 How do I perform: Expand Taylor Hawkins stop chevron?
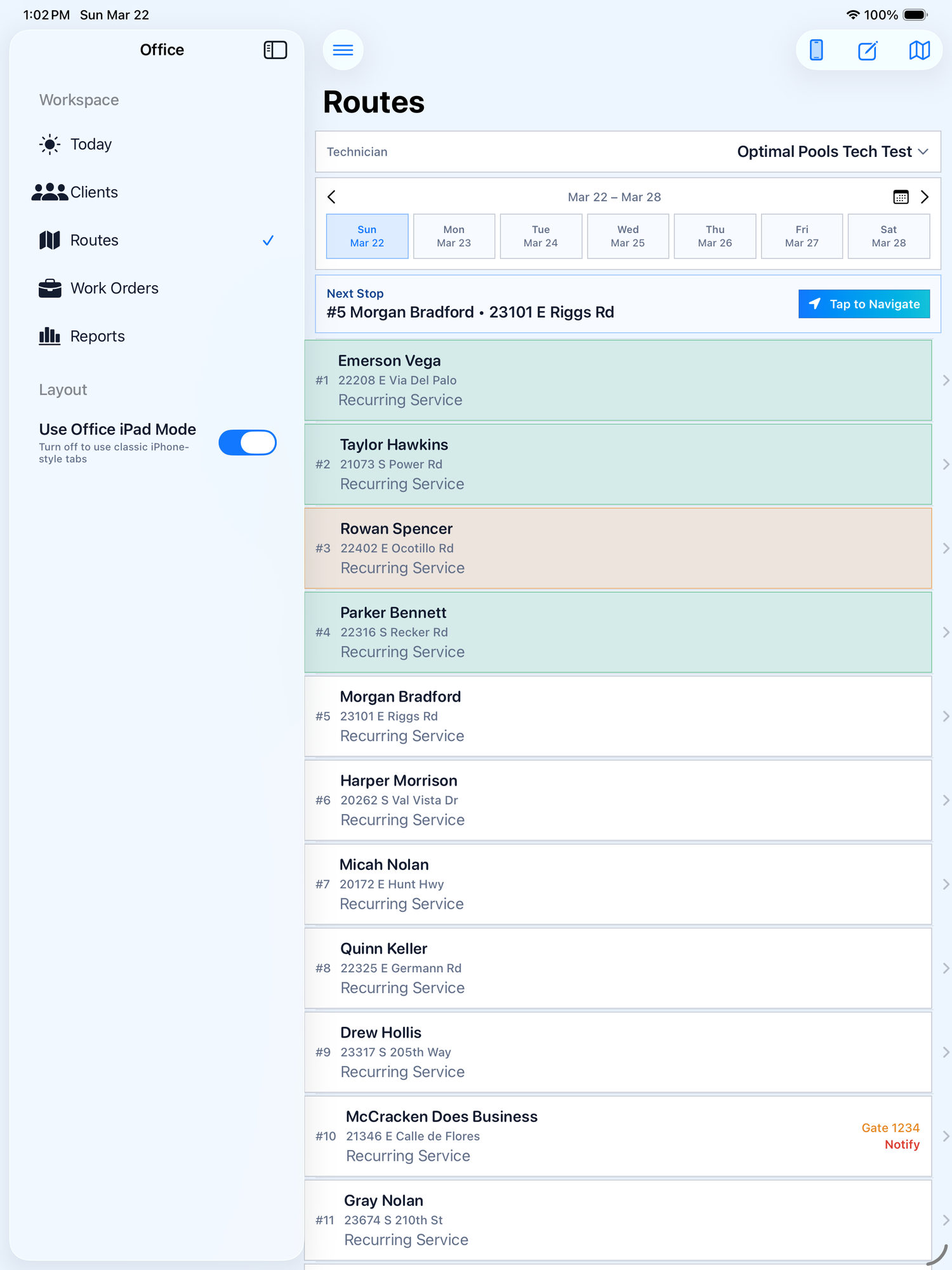point(946,464)
